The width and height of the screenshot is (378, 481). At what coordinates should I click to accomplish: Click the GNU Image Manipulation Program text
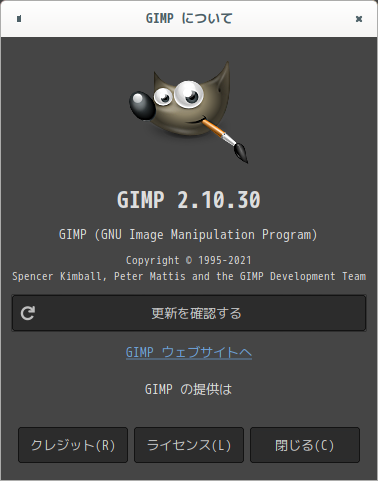click(188, 235)
